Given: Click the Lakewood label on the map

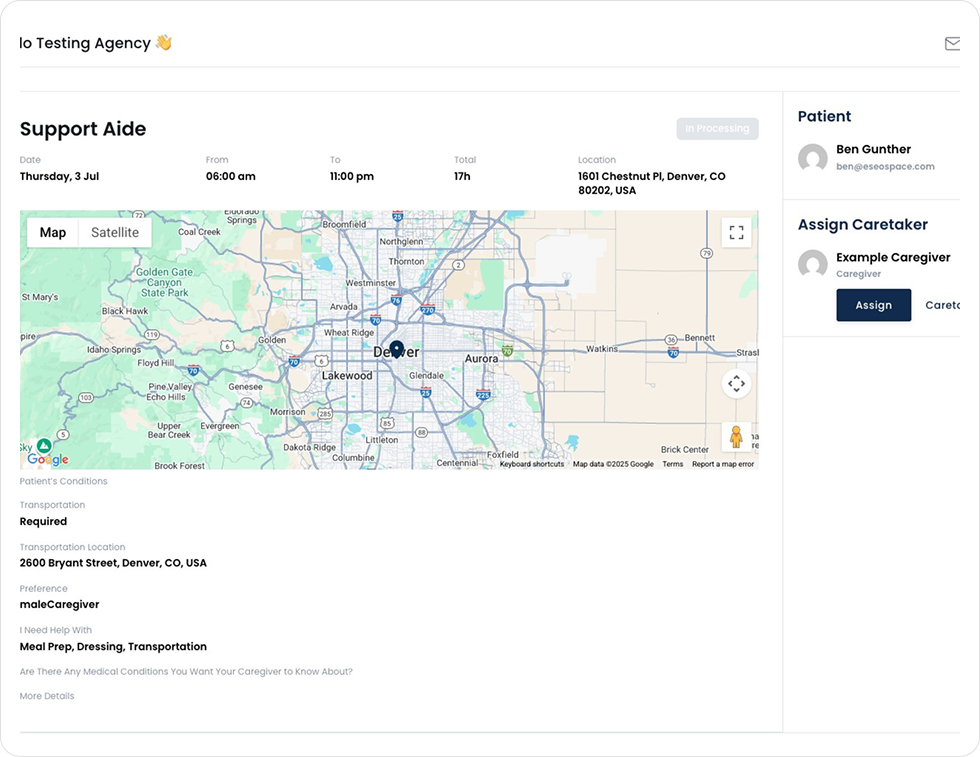Looking at the screenshot, I should click(347, 376).
